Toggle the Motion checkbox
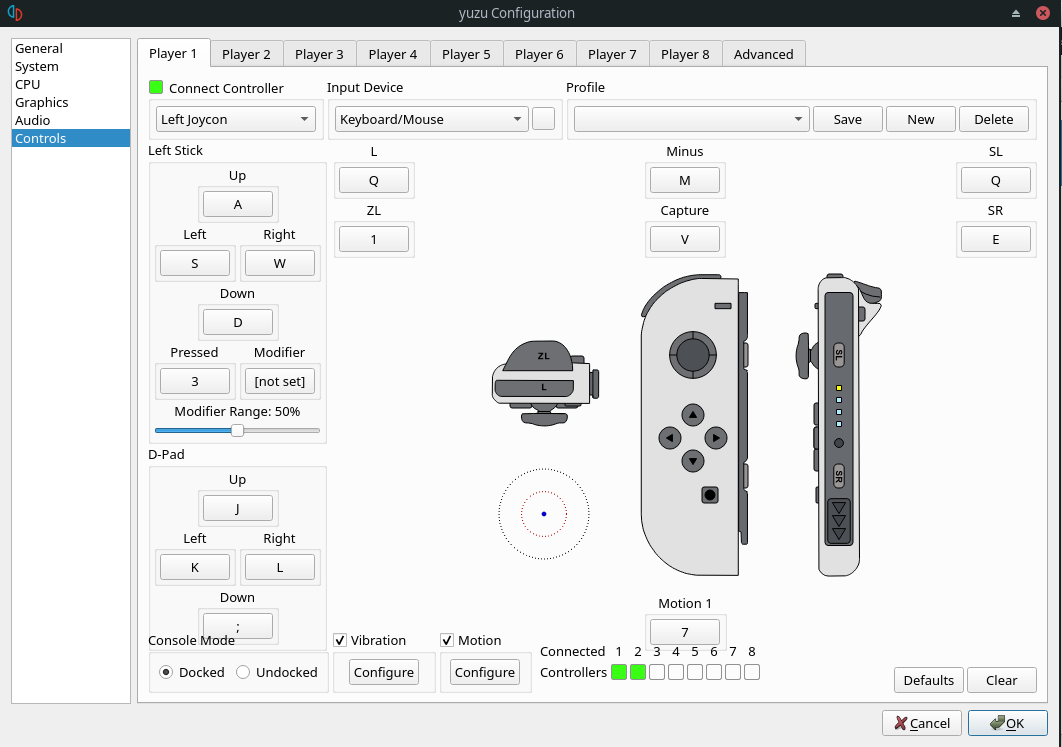This screenshot has width=1062, height=747. [447, 640]
